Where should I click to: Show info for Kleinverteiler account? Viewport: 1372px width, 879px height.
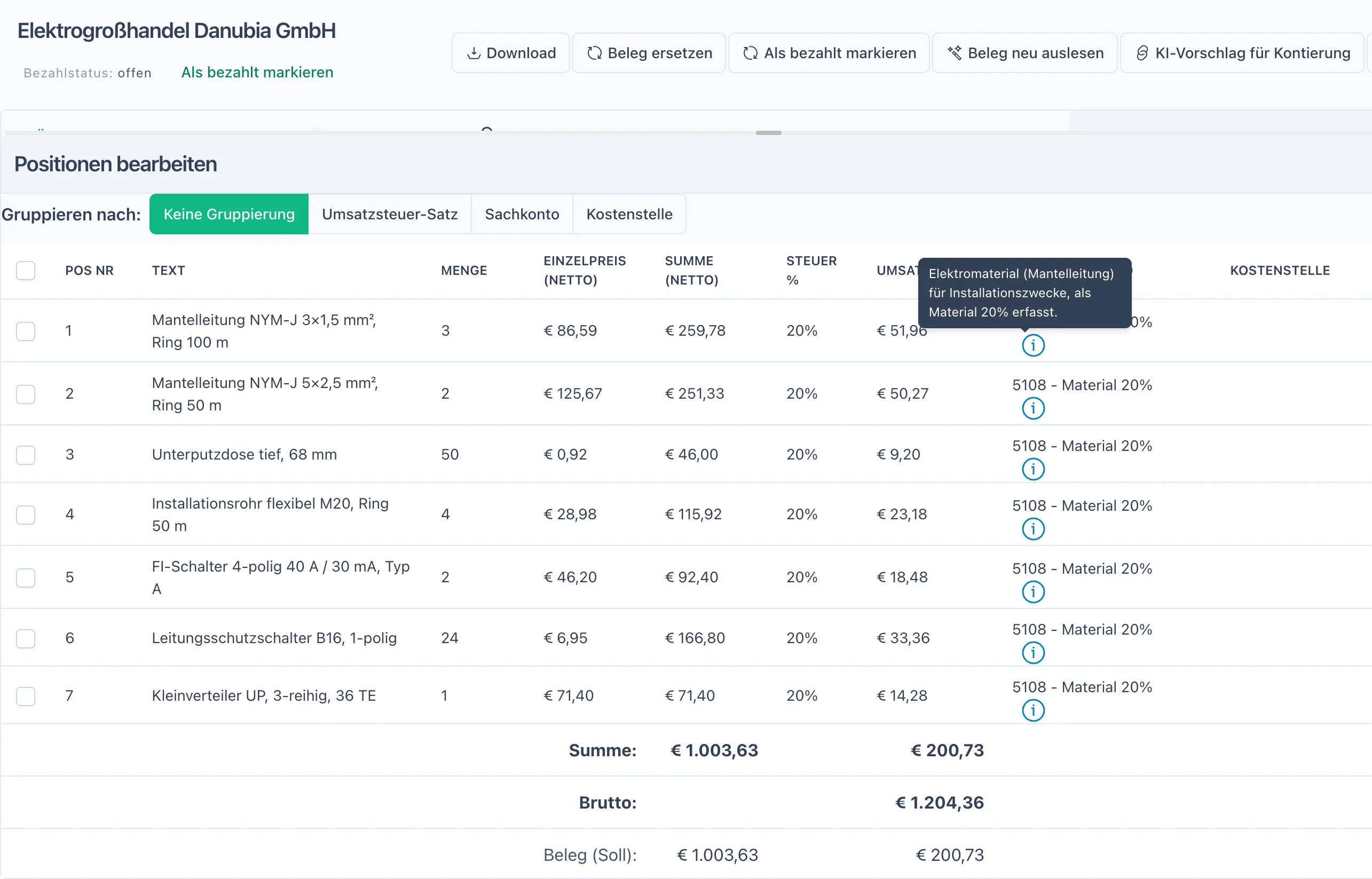[1033, 711]
